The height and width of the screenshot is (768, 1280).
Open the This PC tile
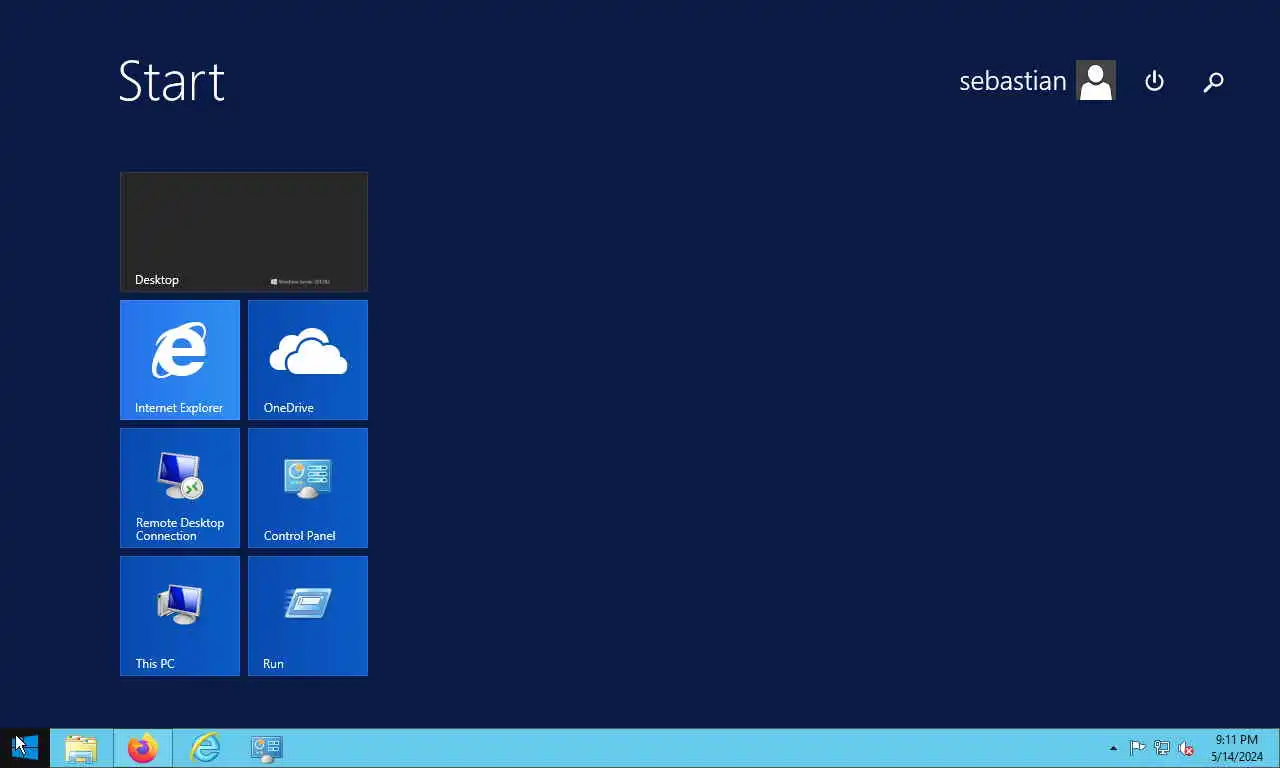(x=180, y=616)
